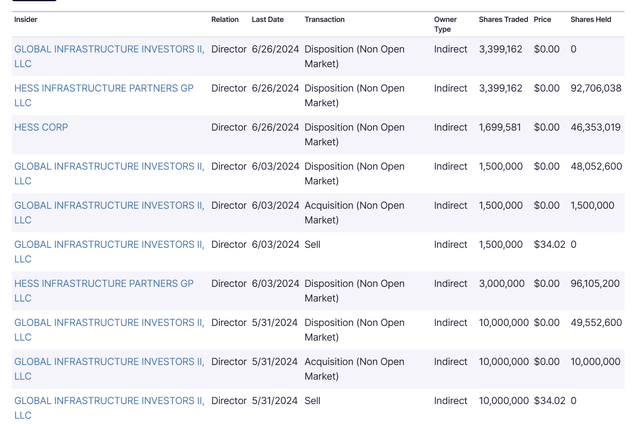Click the Price column header
The image size is (640, 424).
tap(542, 20)
